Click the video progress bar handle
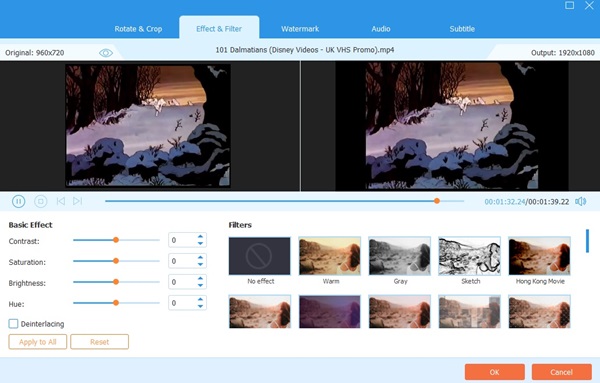Screen dimensions: 600x383 point(437,201)
